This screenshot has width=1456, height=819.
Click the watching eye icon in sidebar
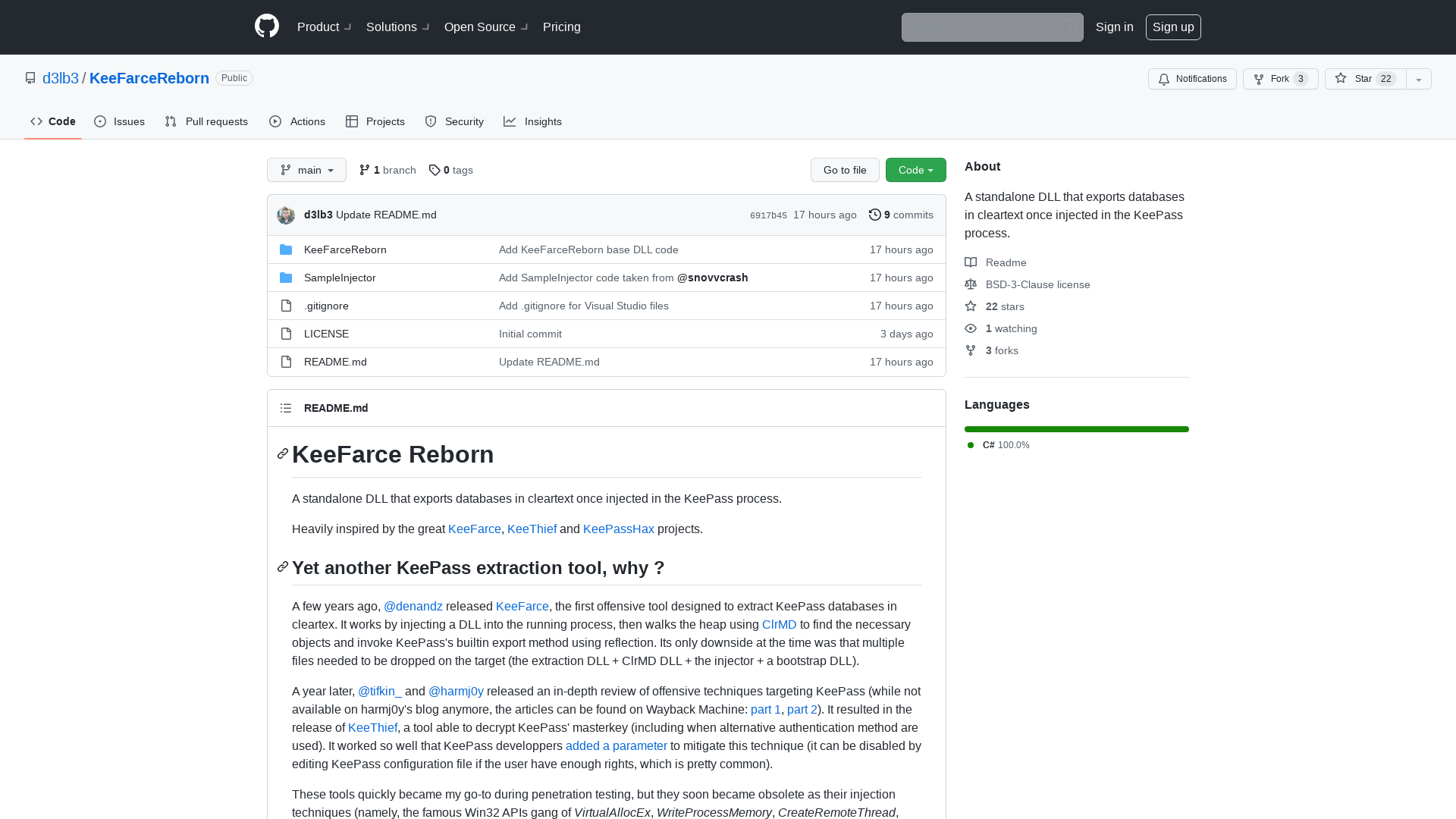tap(971, 328)
